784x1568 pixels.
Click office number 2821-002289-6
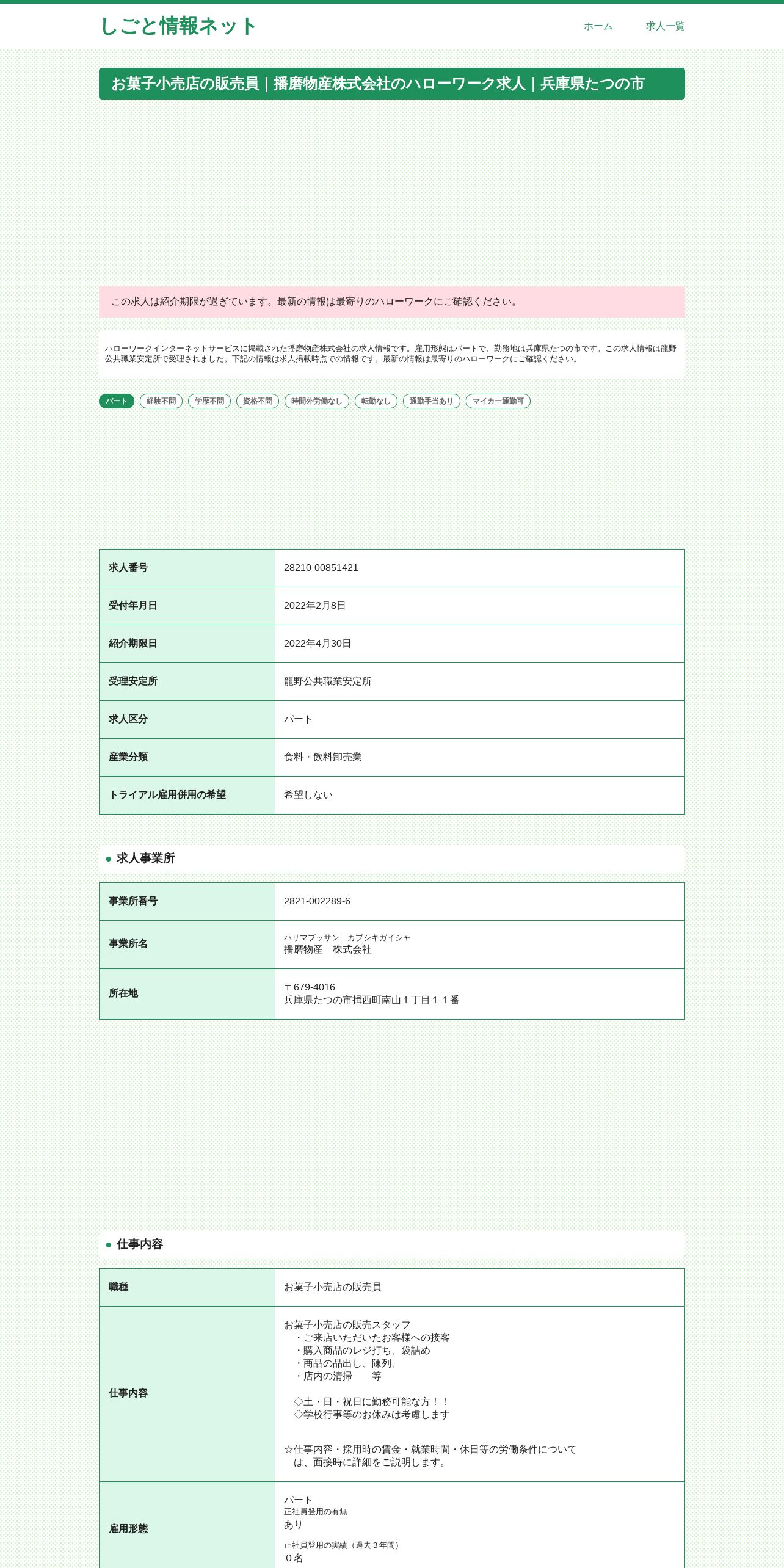tap(317, 901)
